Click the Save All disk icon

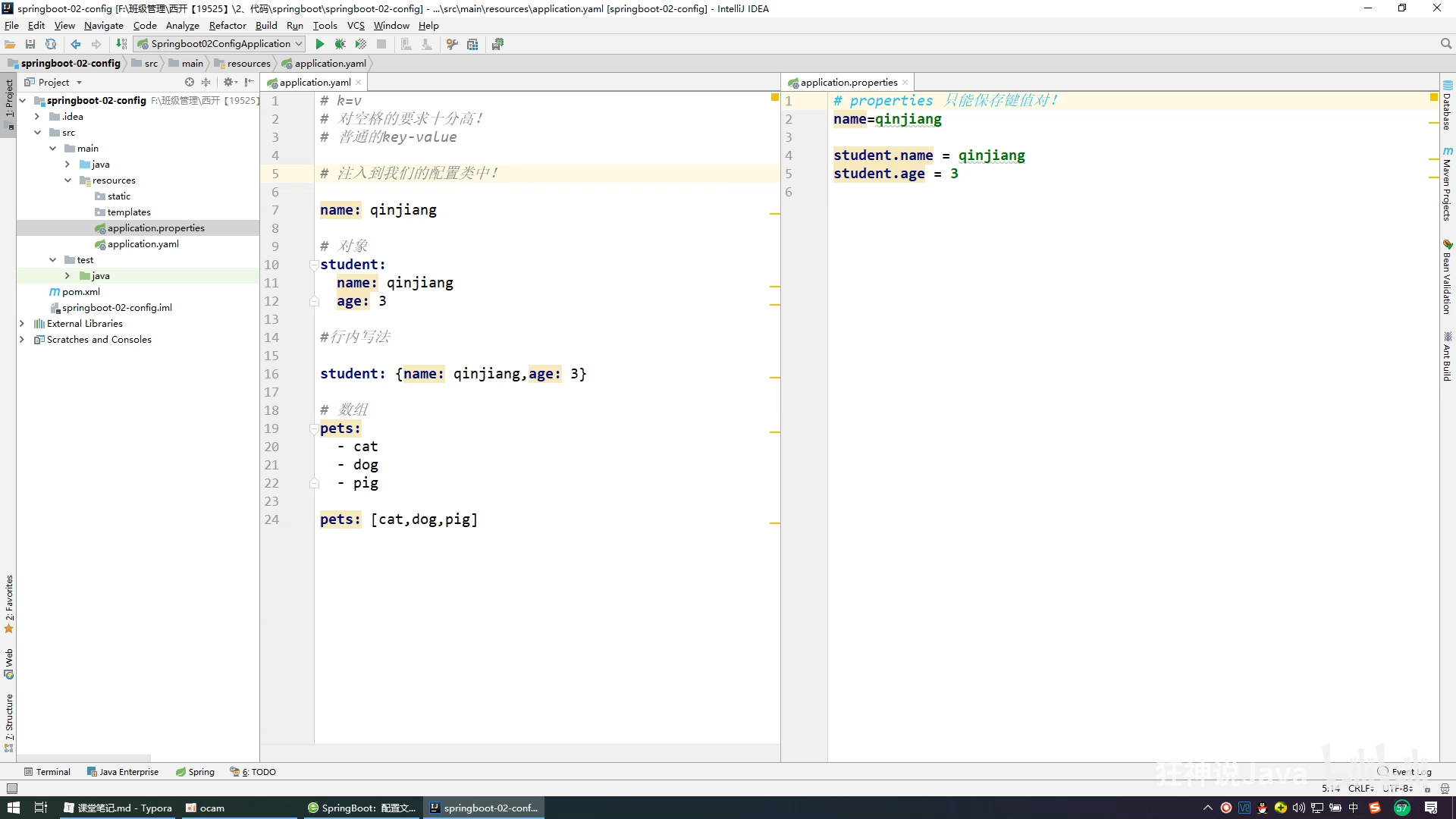(30, 44)
